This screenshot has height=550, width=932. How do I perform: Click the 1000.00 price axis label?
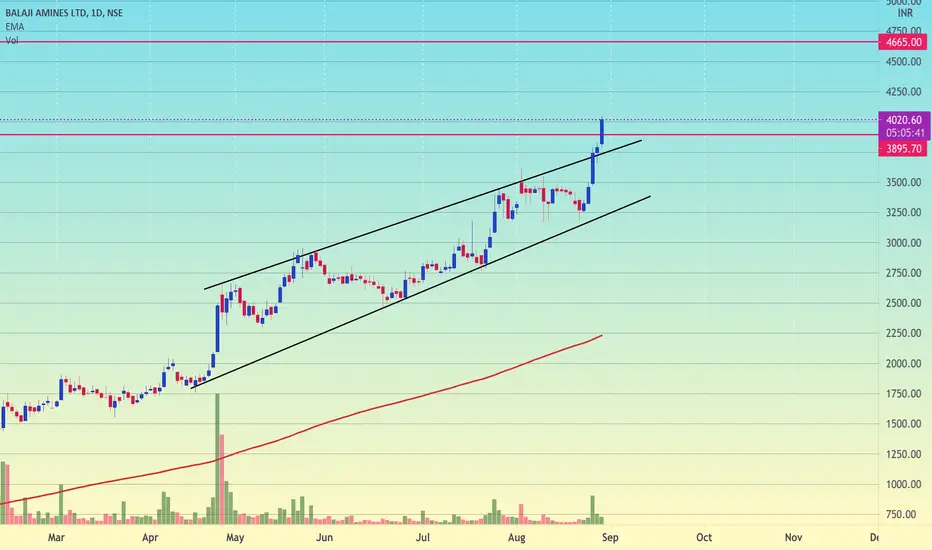pyautogui.click(x=903, y=485)
